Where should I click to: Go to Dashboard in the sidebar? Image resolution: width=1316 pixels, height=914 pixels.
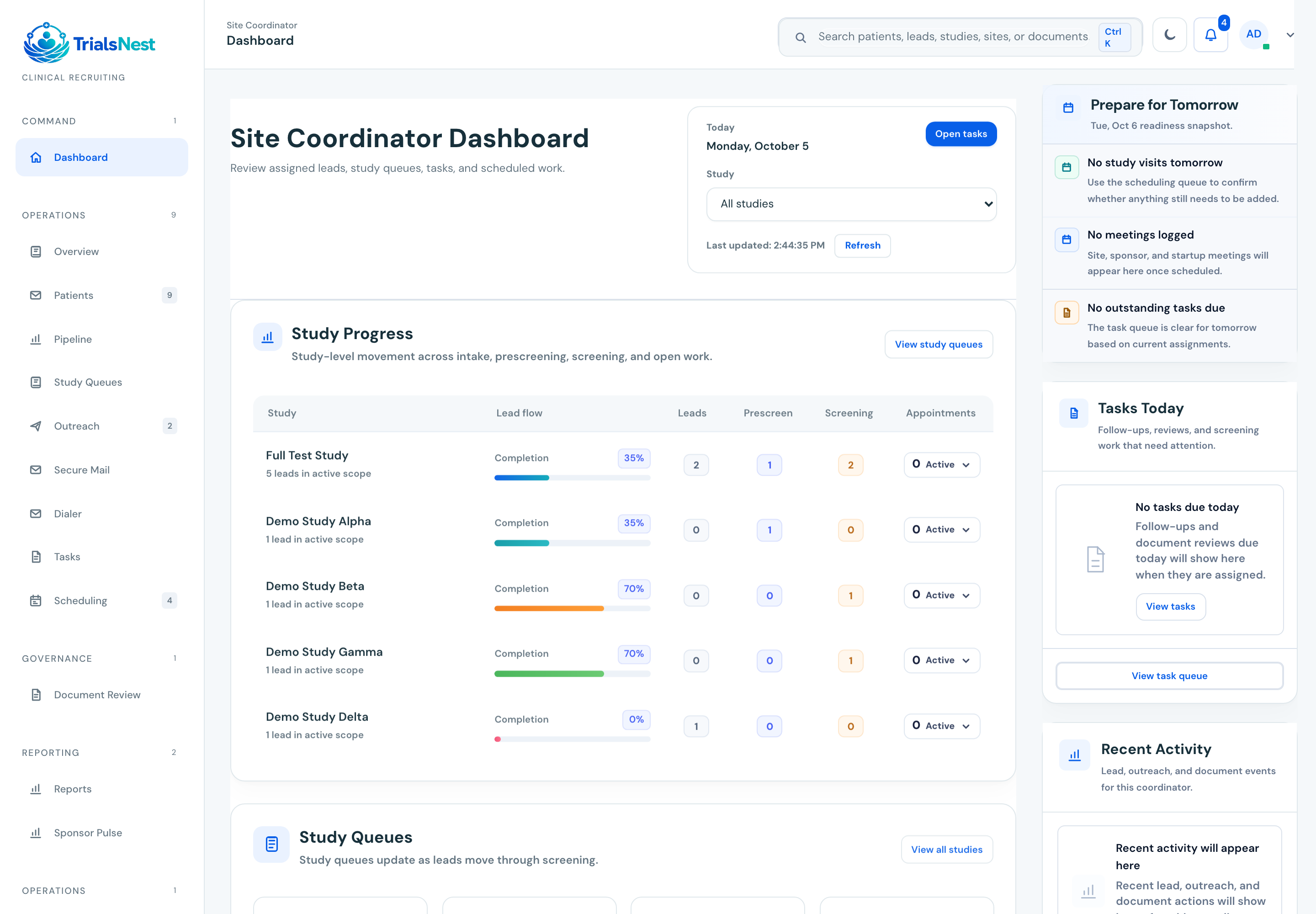click(102, 157)
